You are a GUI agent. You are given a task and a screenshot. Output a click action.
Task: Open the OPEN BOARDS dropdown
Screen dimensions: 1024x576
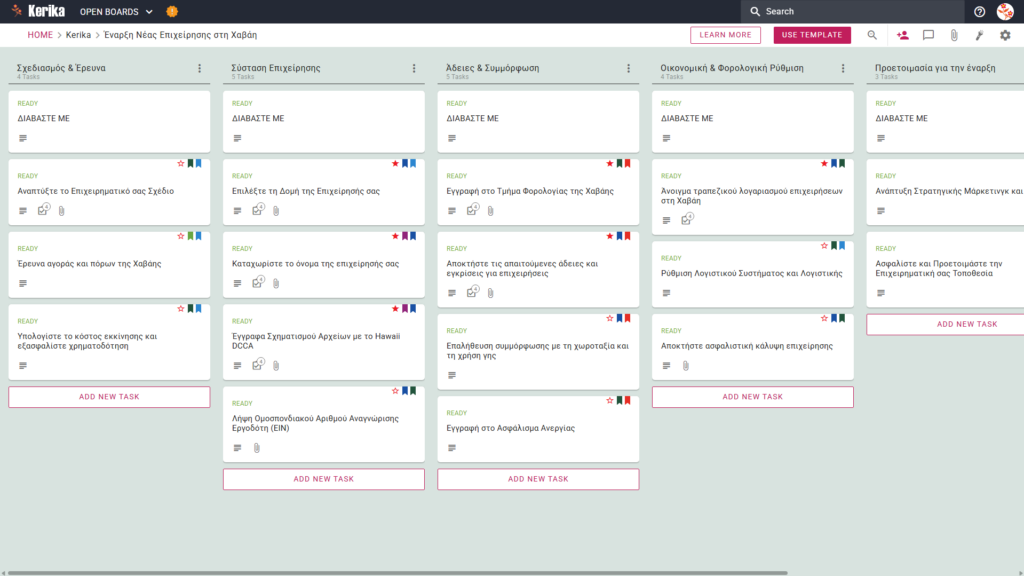click(116, 12)
